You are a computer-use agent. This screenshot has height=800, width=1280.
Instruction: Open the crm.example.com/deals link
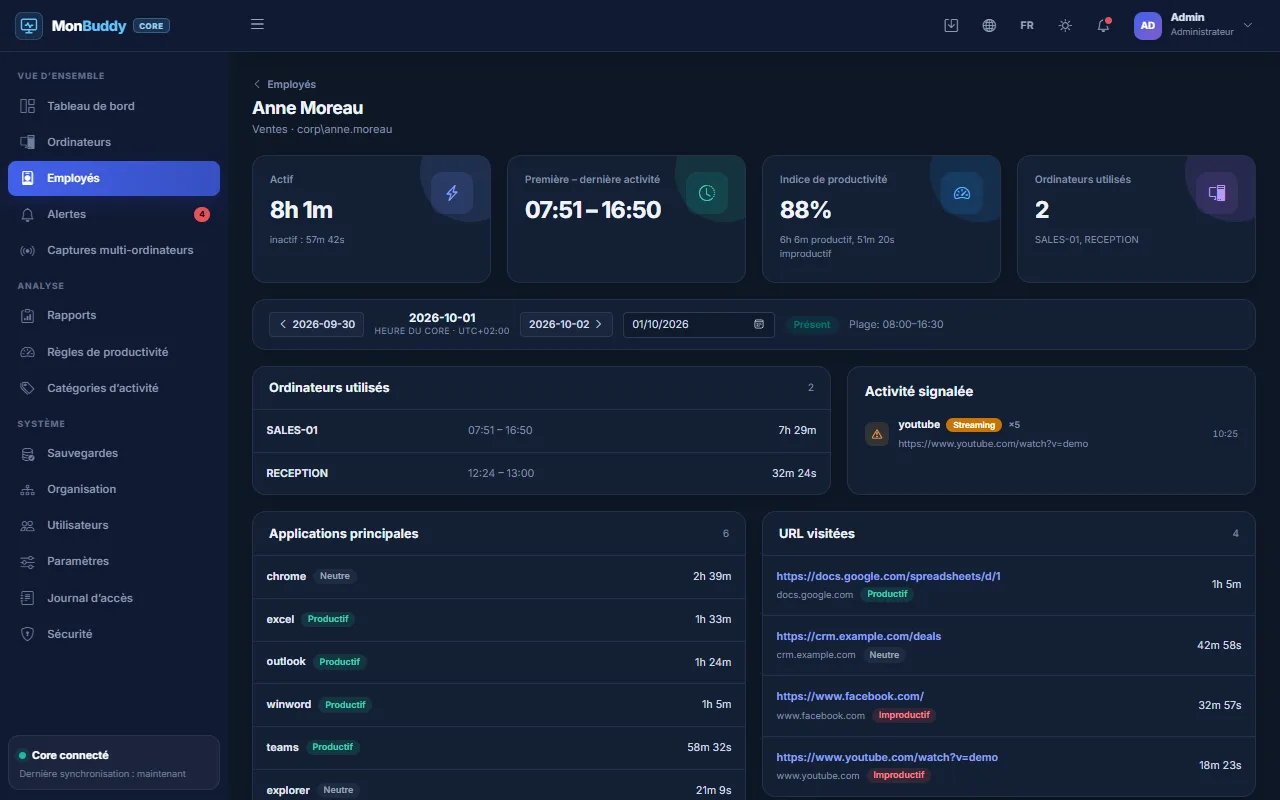(858, 636)
